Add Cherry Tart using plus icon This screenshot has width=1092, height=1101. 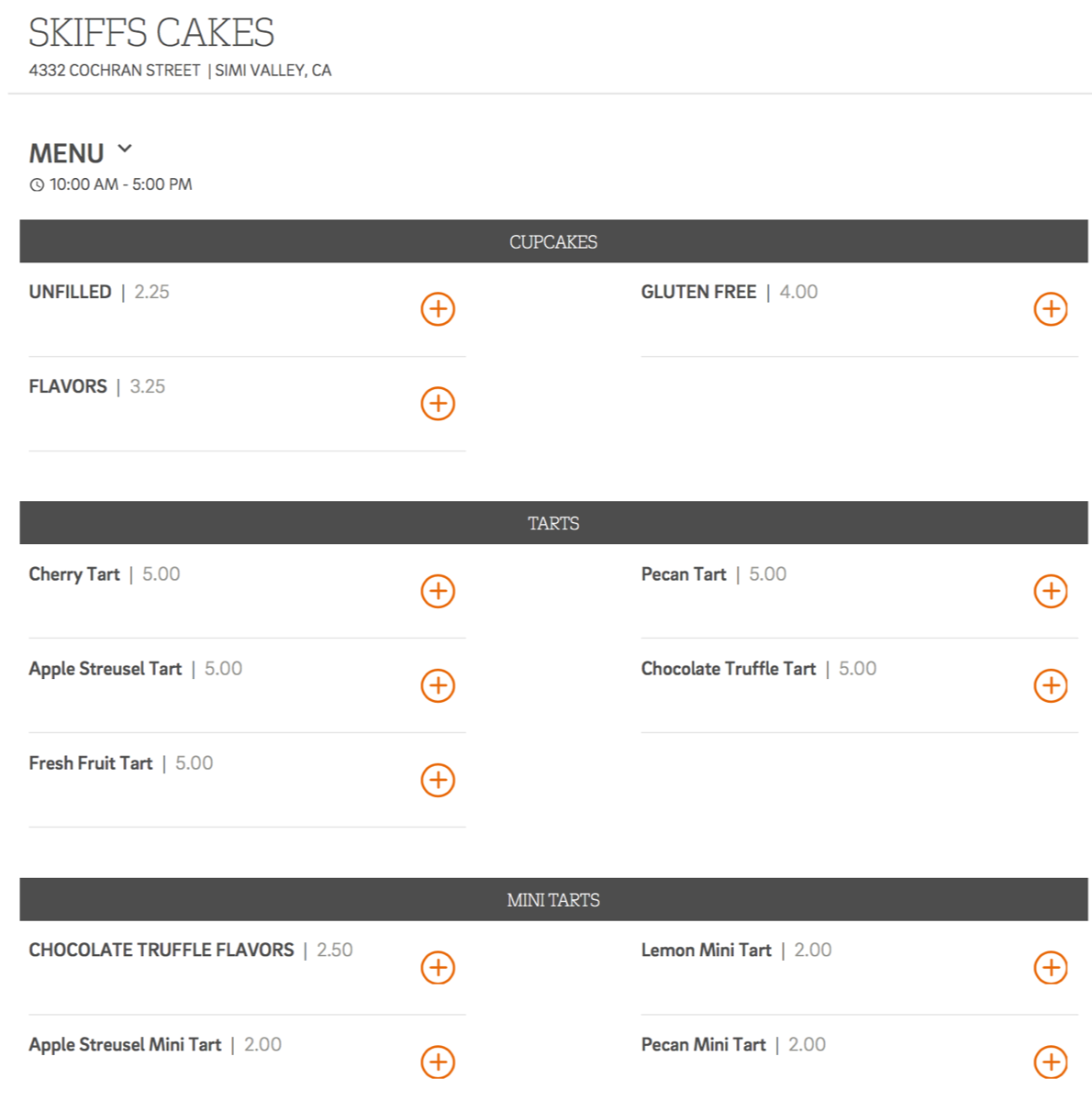(x=438, y=591)
